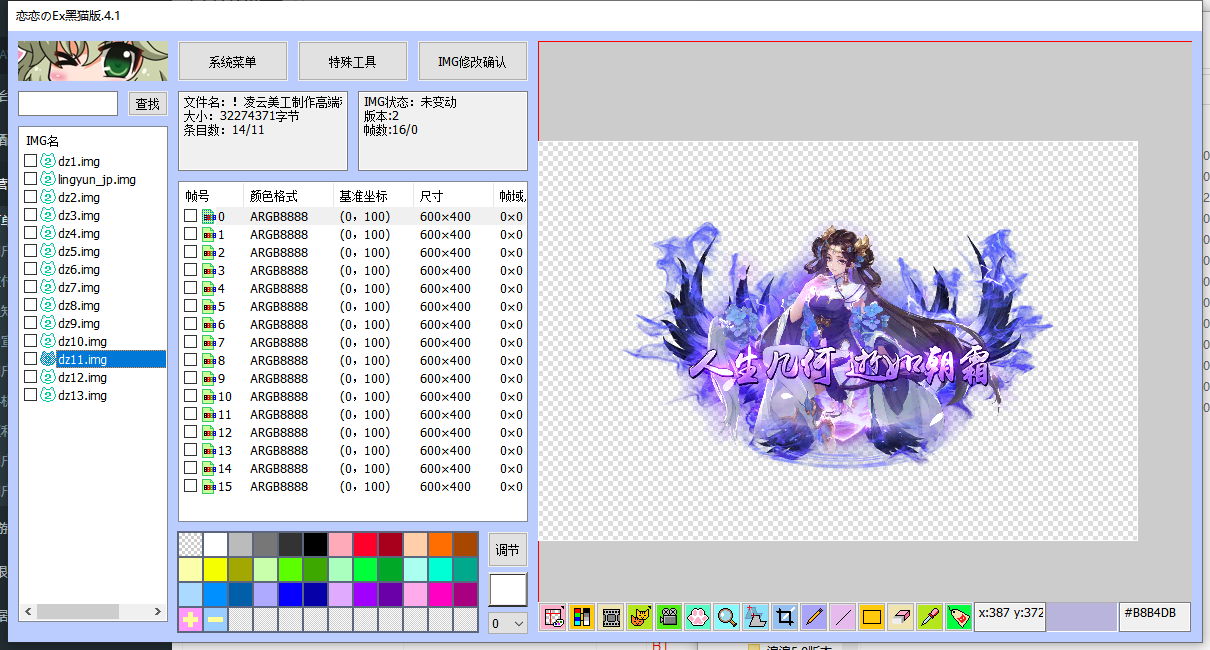Check the checkbox for frame 0
The image size is (1210, 650).
click(x=190, y=215)
